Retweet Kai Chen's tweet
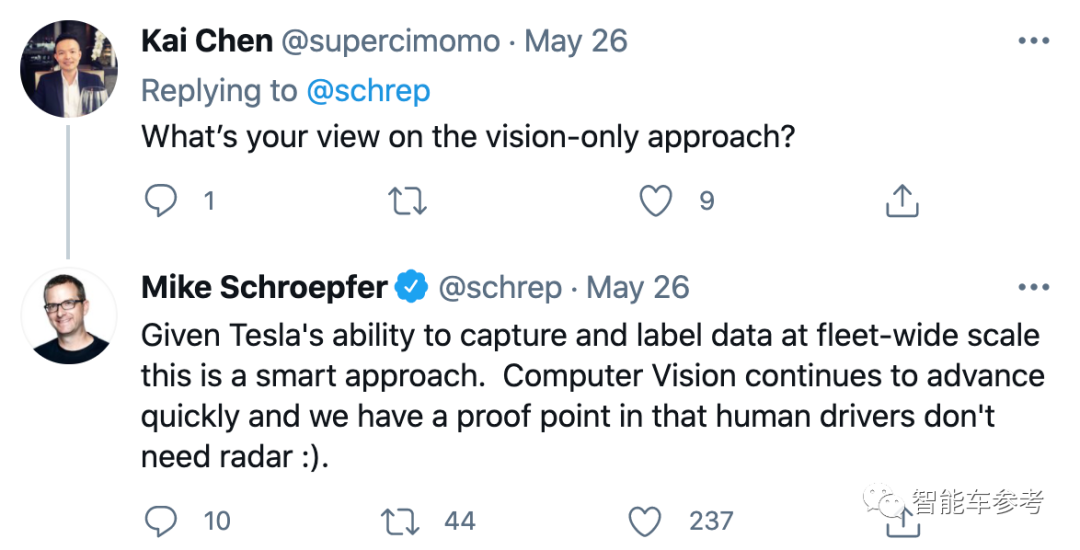The height and width of the screenshot is (550, 1080). [x=407, y=201]
